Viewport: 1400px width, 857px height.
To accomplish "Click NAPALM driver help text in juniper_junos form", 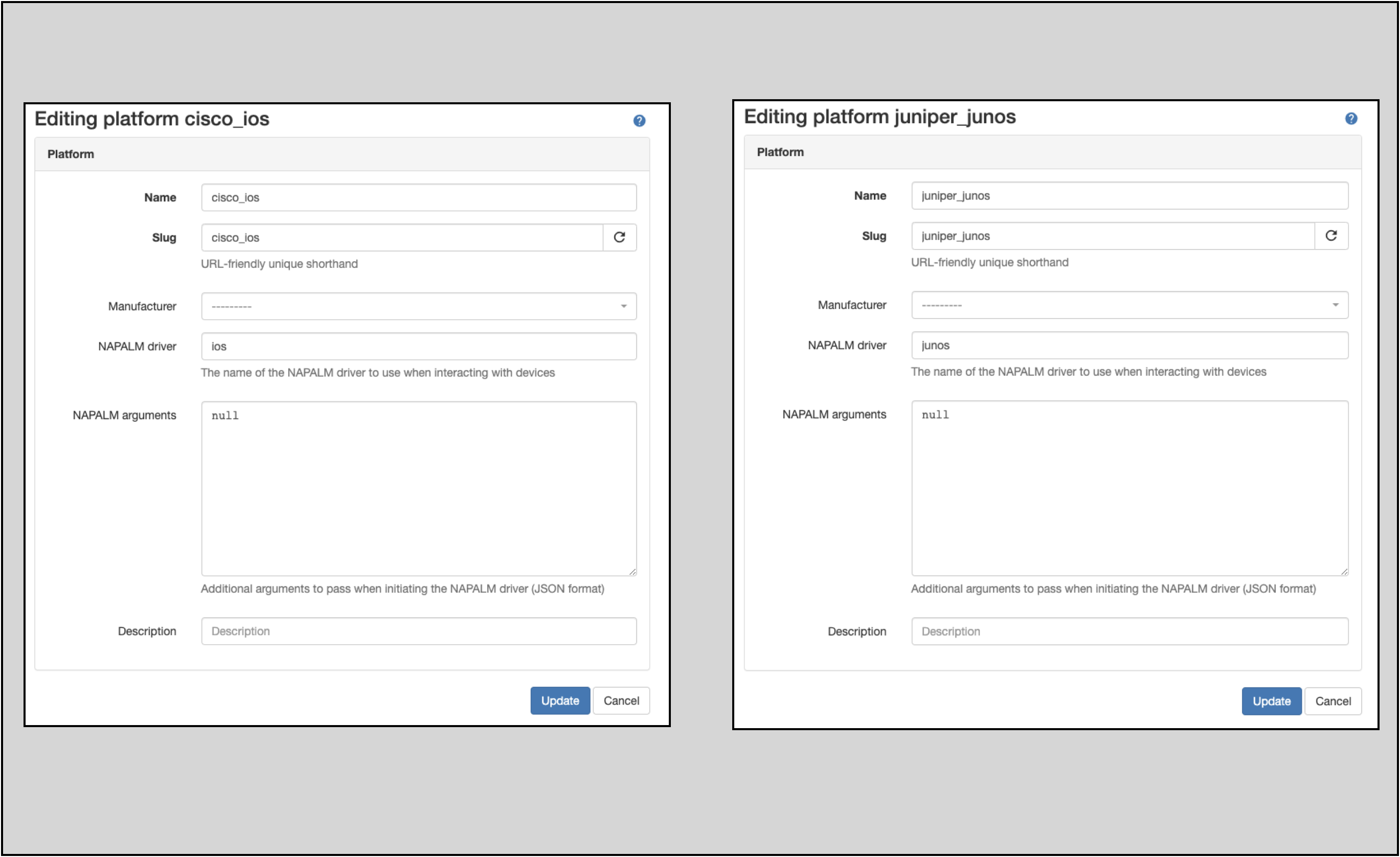I will 1089,372.
